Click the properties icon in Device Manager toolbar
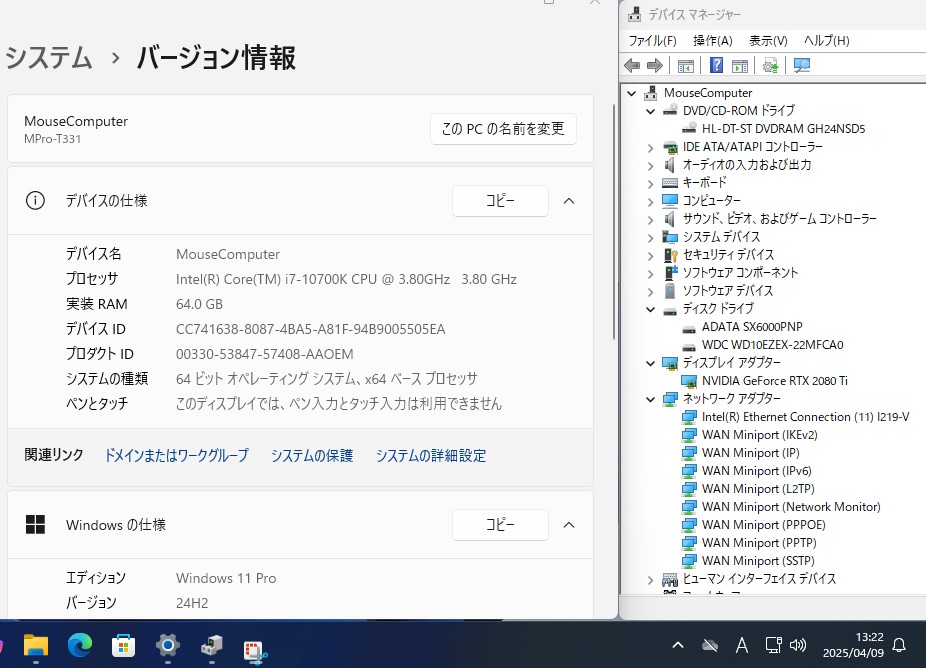This screenshot has width=926, height=668. coord(739,65)
